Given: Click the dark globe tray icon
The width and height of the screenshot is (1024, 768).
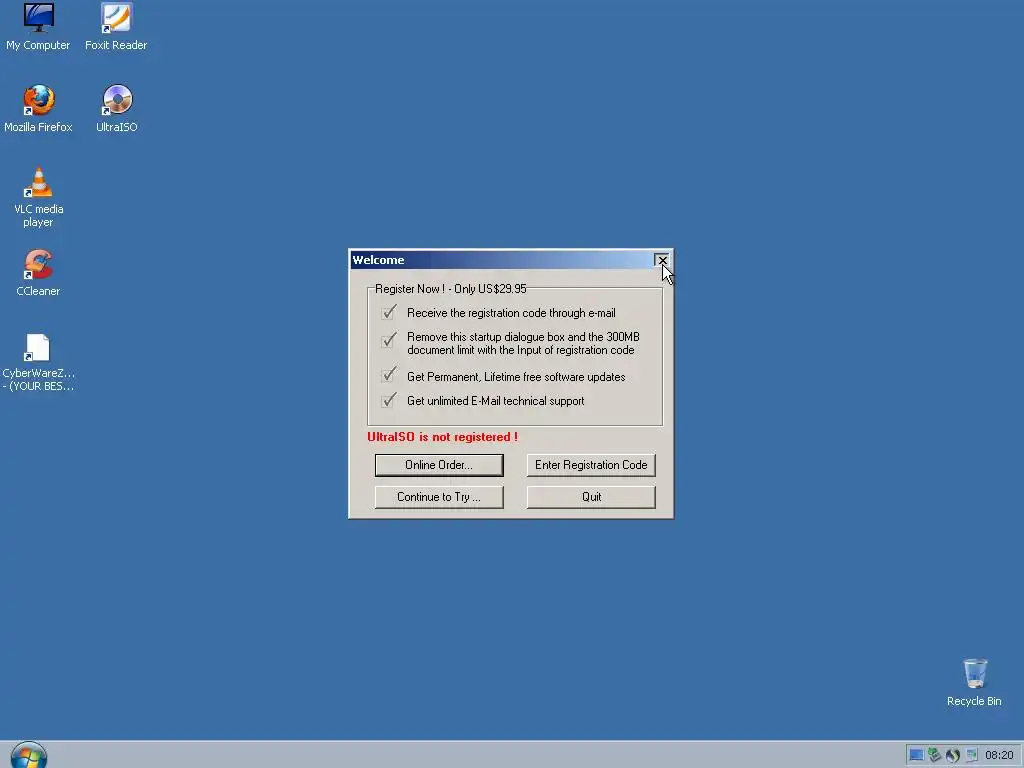Looking at the screenshot, I should [953, 755].
